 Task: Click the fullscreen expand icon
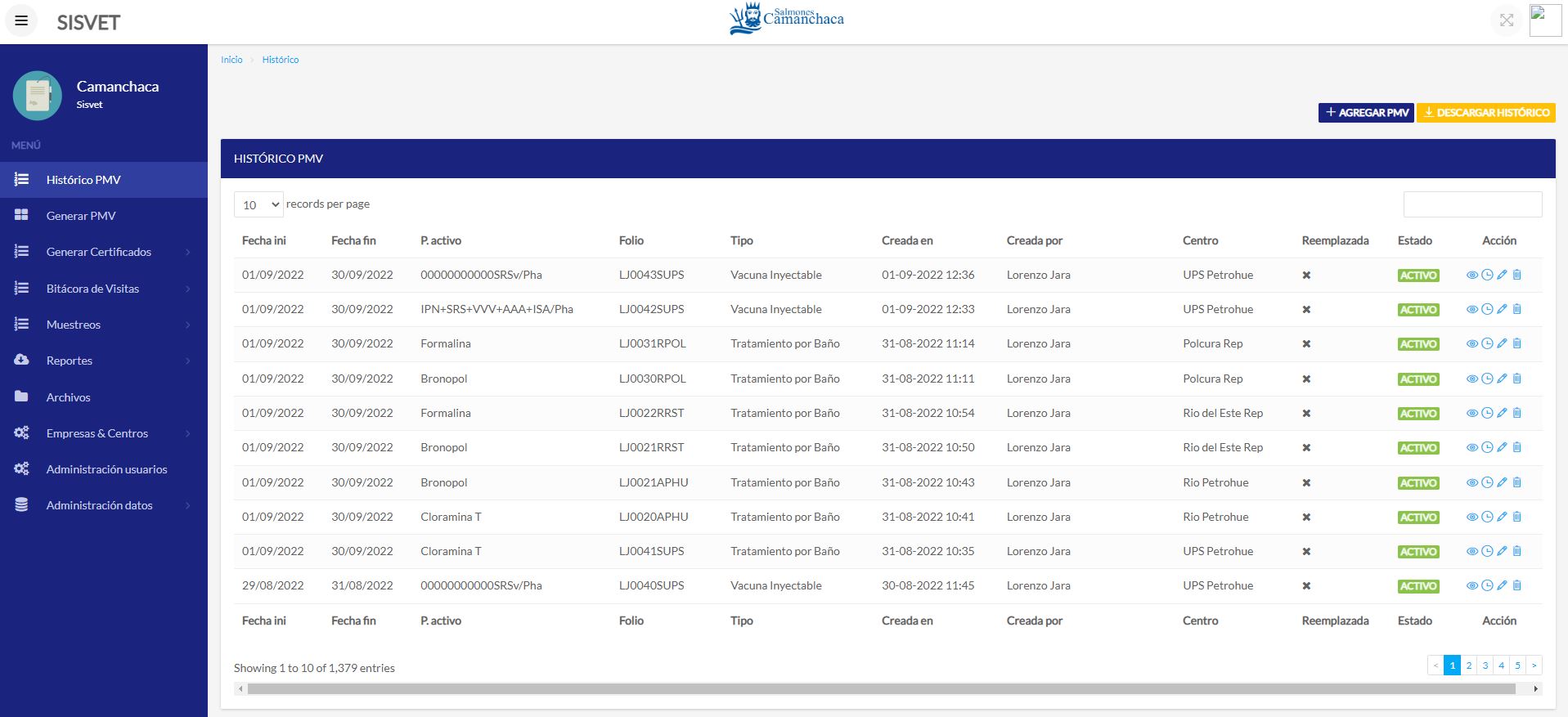pyautogui.click(x=1507, y=20)
